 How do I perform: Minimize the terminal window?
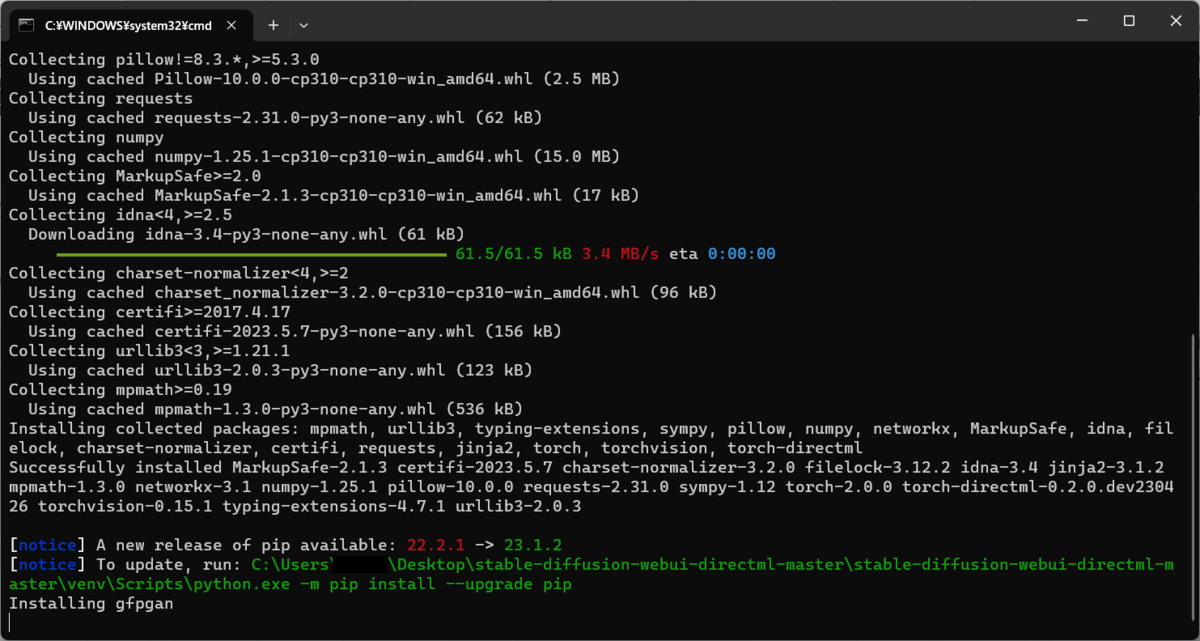[1083, 21]
